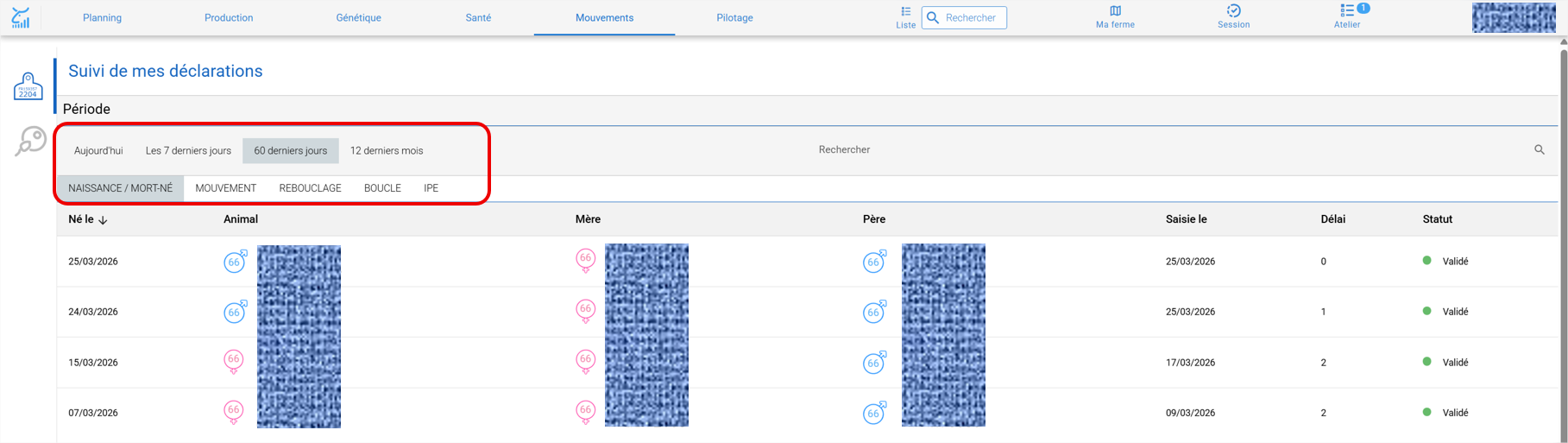Click mother icon in 24/03/2026 birth row
Screen dimensions: 1568x443
point(586,312)
